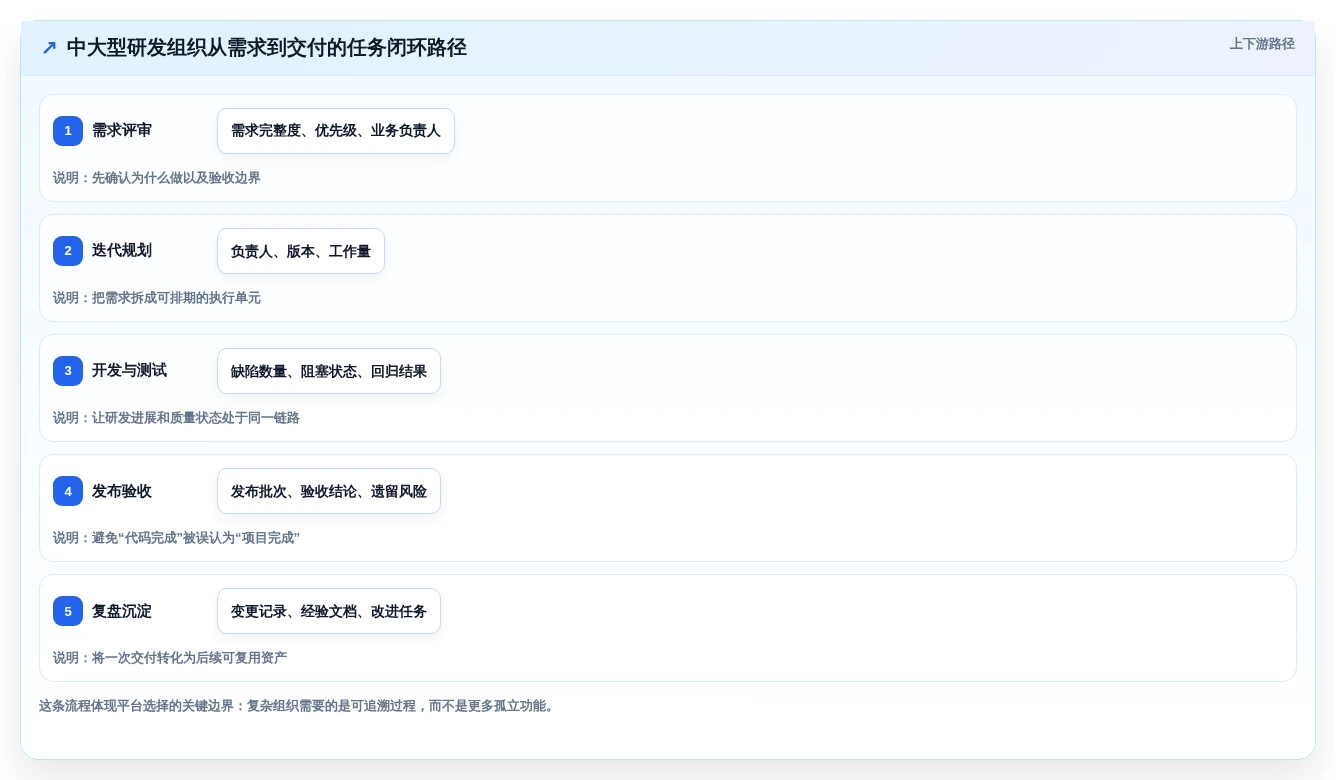Click the 开发与测试 step title
1336x780 pixels.
pos(129,371)
